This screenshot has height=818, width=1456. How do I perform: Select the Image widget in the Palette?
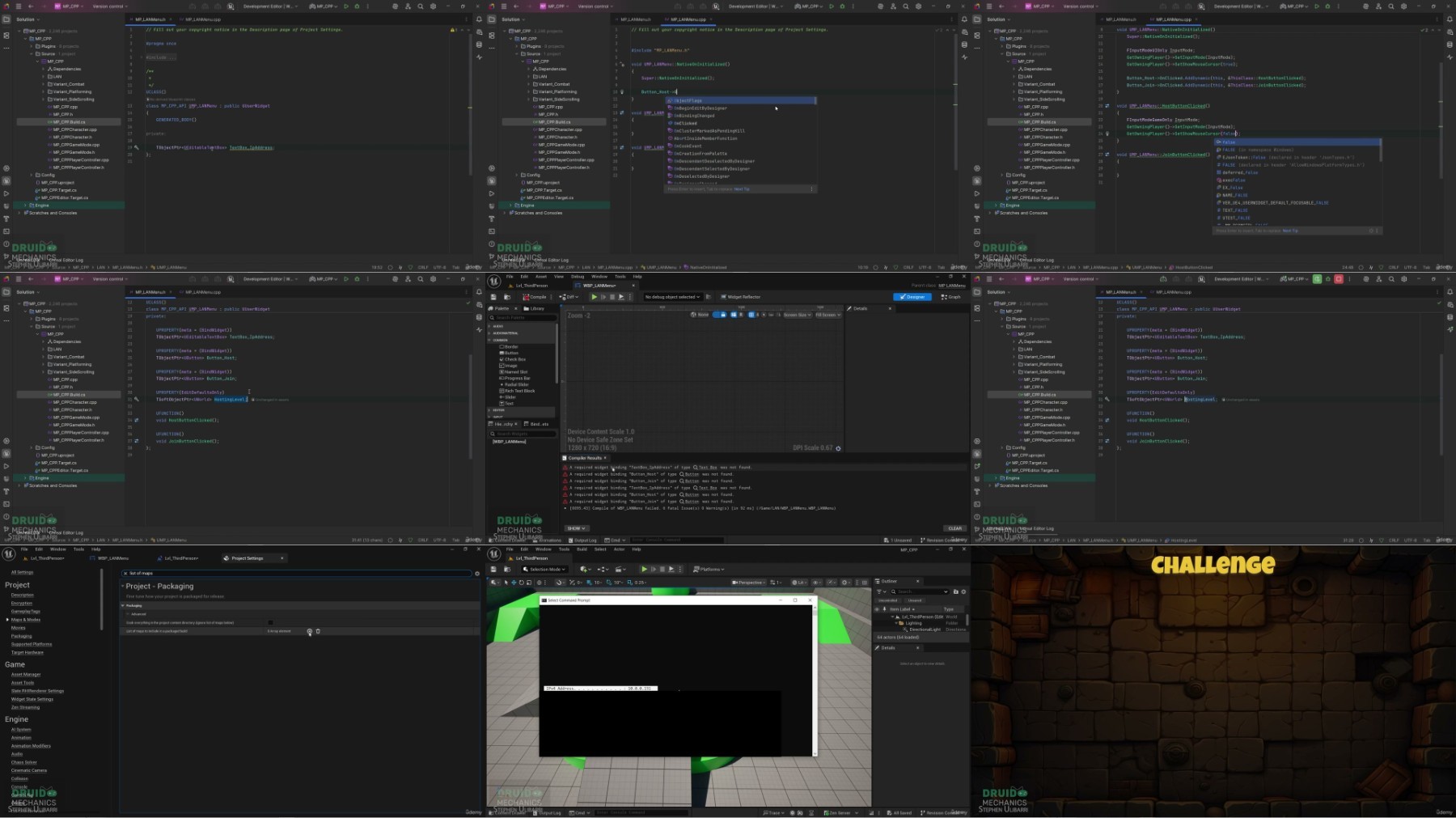click(510, 366)
